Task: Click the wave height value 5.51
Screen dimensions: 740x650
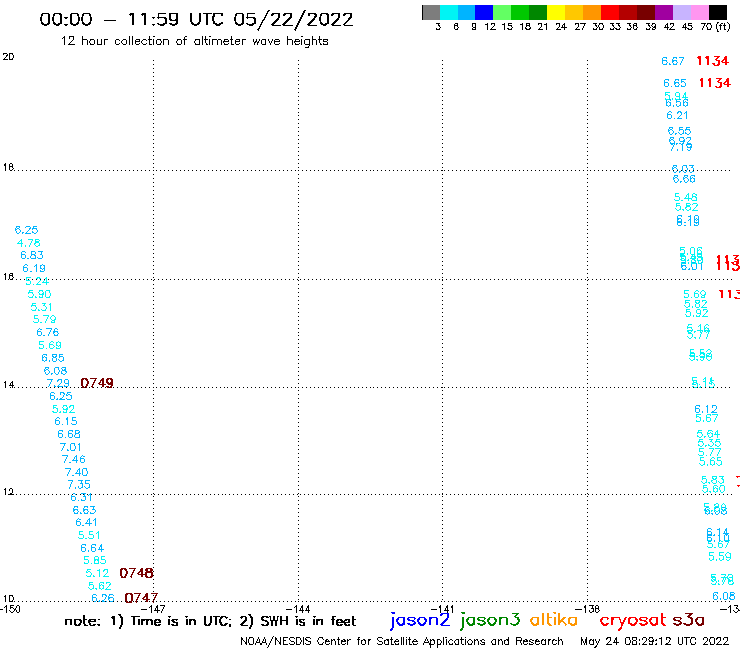Action: pos(89,535)
